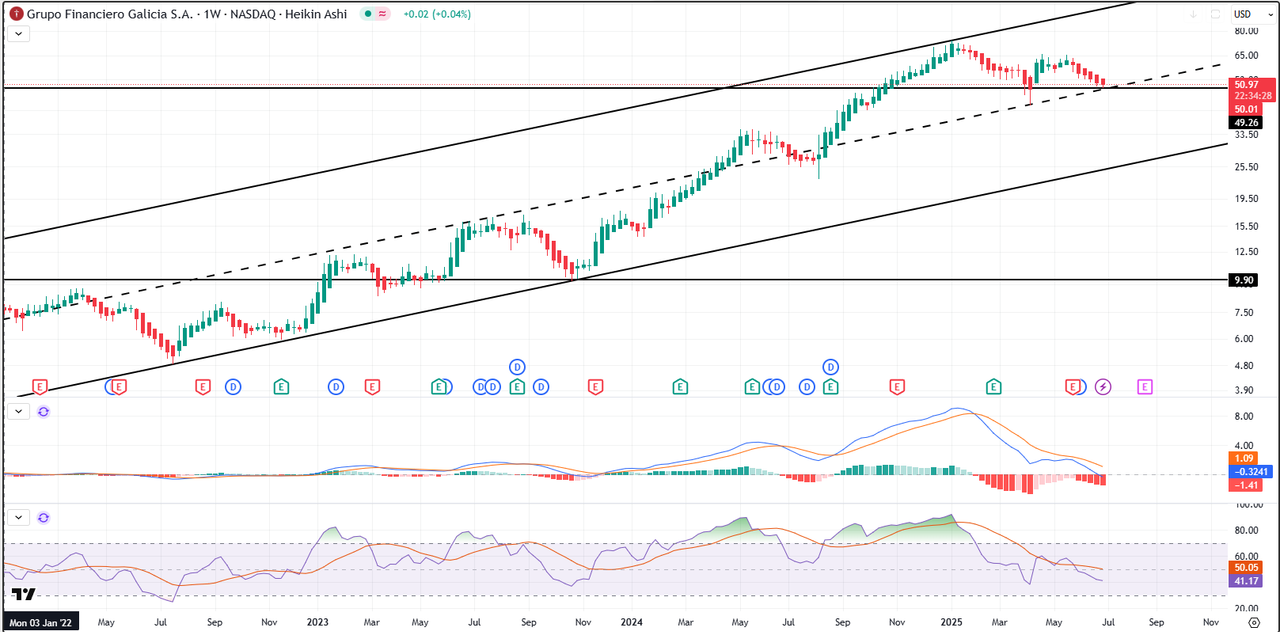The height and width of the screenshot is (632, 1280).
Task: Open the leftmost red earnings E marker
Action: (x=40, y=386)
